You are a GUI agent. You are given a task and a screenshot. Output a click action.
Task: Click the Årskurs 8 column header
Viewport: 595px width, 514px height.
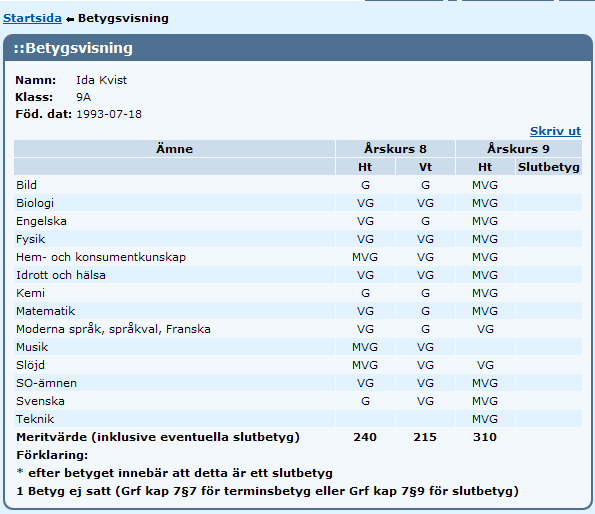[395, 149]
